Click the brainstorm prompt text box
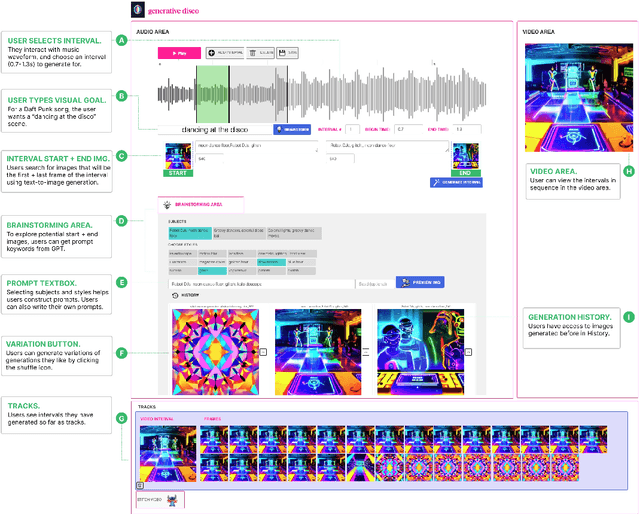This screenshot has height=514, width=640. (262, 284)
